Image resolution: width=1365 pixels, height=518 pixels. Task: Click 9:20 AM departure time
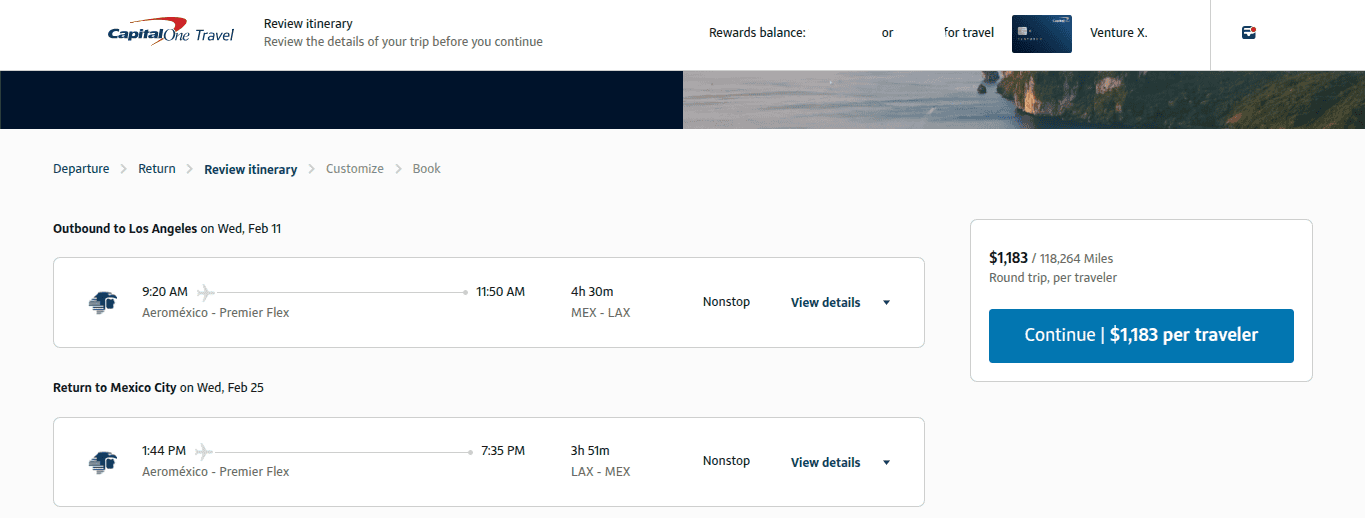click(x=165, y=292)
